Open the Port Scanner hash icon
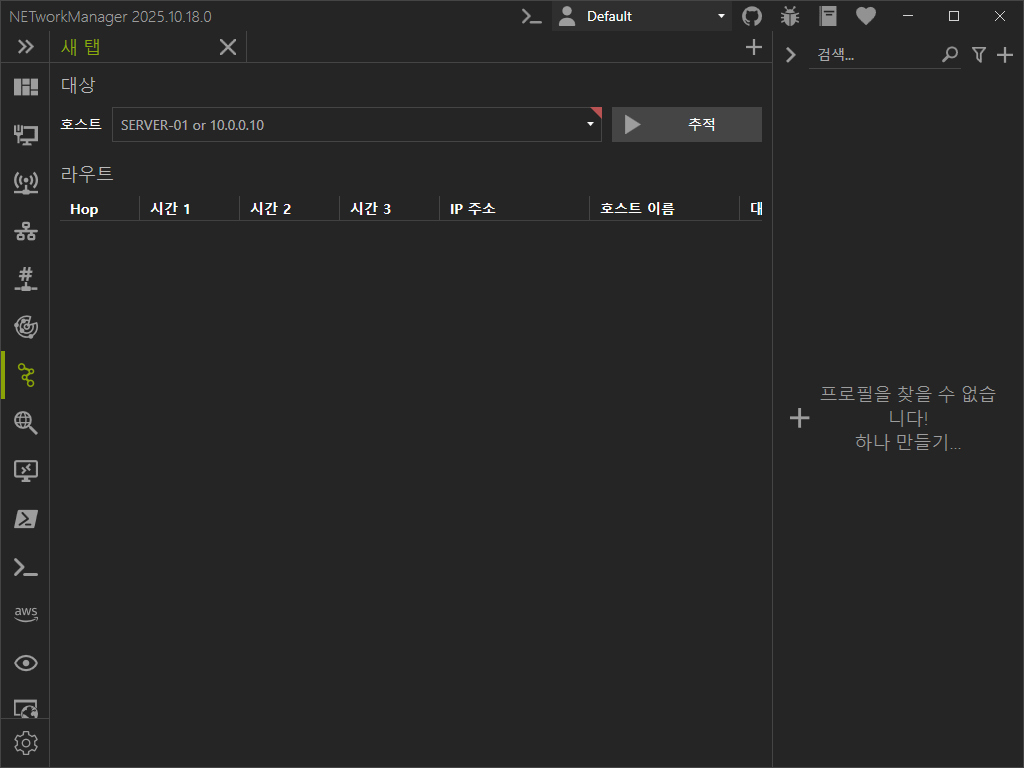Screen dimensions: 1024x768 25,279
